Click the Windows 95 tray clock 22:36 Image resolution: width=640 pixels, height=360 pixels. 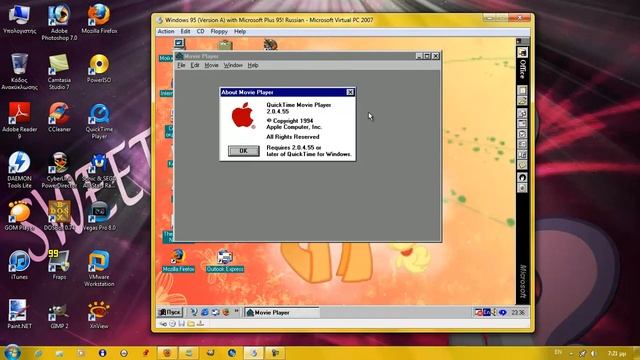(518, 312)
